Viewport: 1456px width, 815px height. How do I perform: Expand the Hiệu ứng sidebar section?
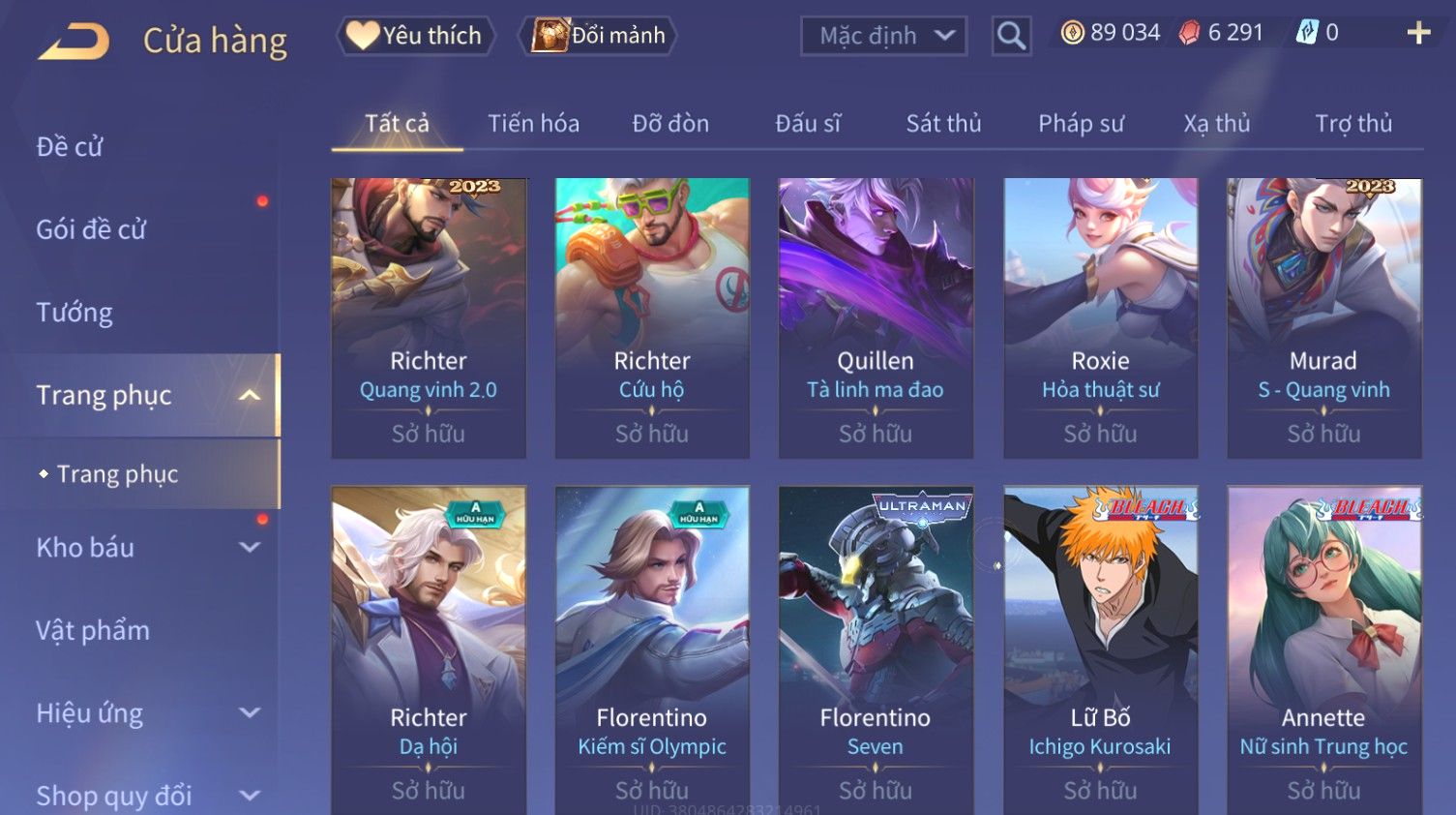click(250, 713)
